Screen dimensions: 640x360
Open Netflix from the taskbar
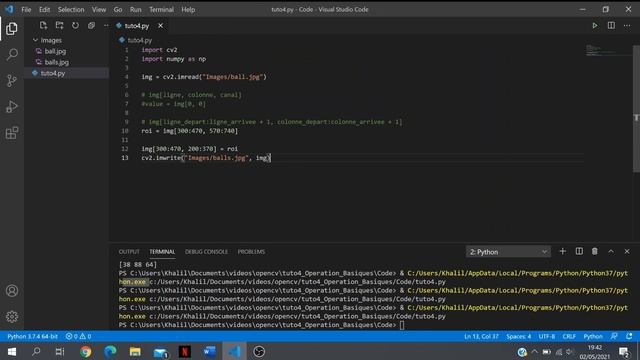coord(184,351)
